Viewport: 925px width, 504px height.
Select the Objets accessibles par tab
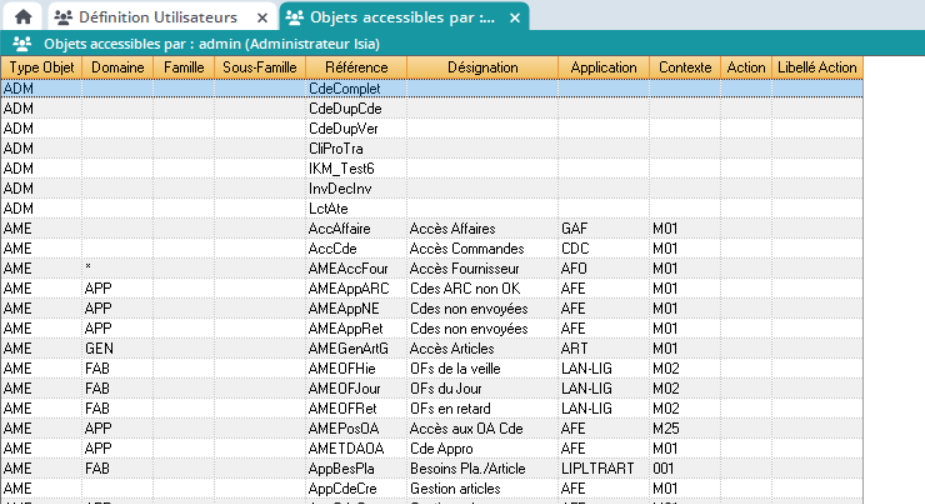(x=402, y=17)
